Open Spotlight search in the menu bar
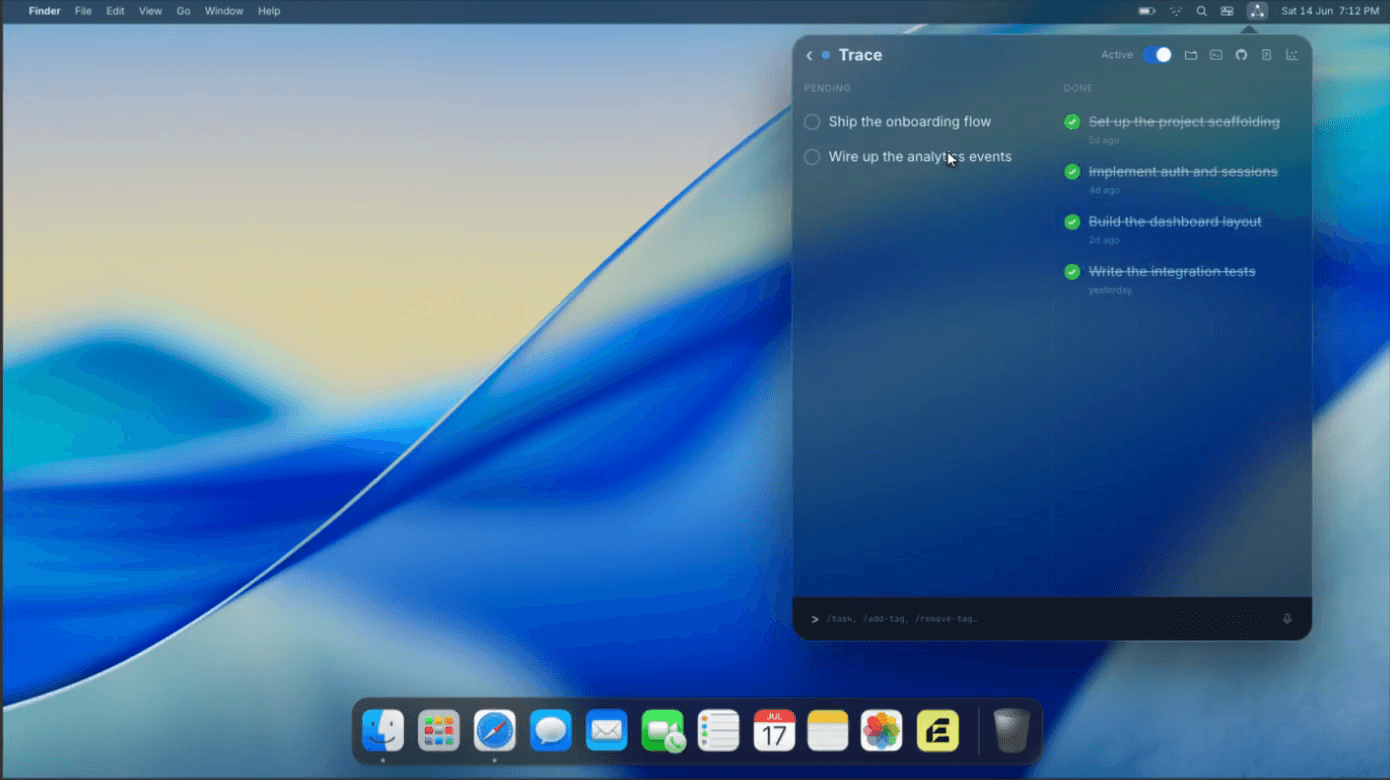1390x780 pixels. pyautogui.click(x=1202, y=11)
